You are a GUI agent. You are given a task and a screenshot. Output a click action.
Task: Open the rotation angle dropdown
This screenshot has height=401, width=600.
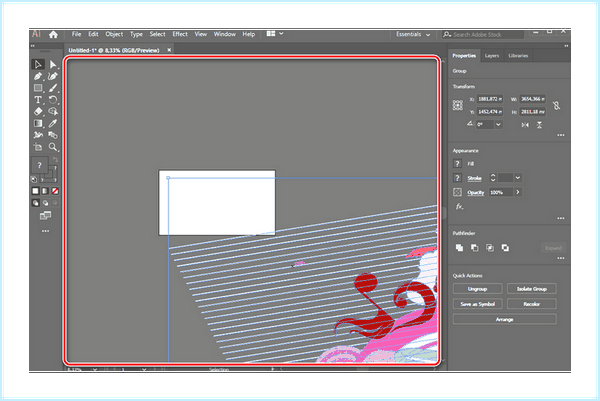pyautogui.click(x=498, y=125)
